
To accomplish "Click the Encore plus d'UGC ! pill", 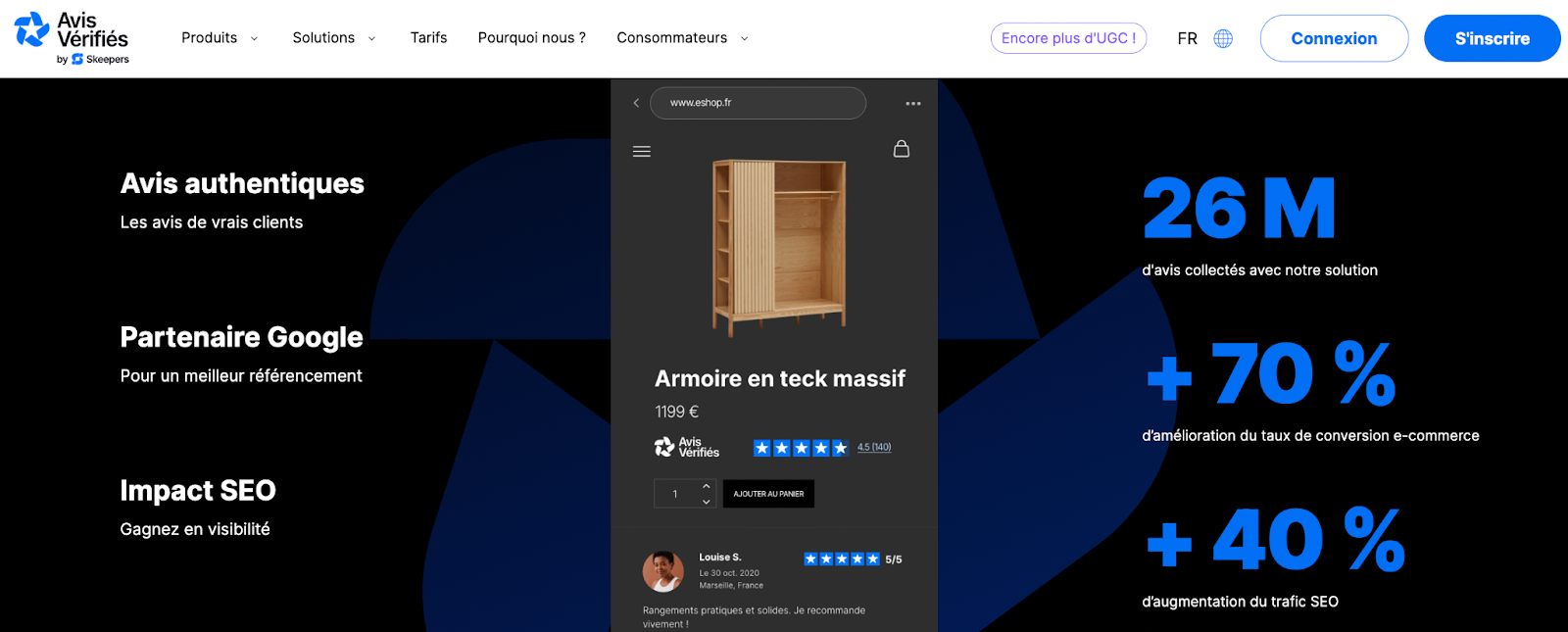I will click(x=1069, y=38).
